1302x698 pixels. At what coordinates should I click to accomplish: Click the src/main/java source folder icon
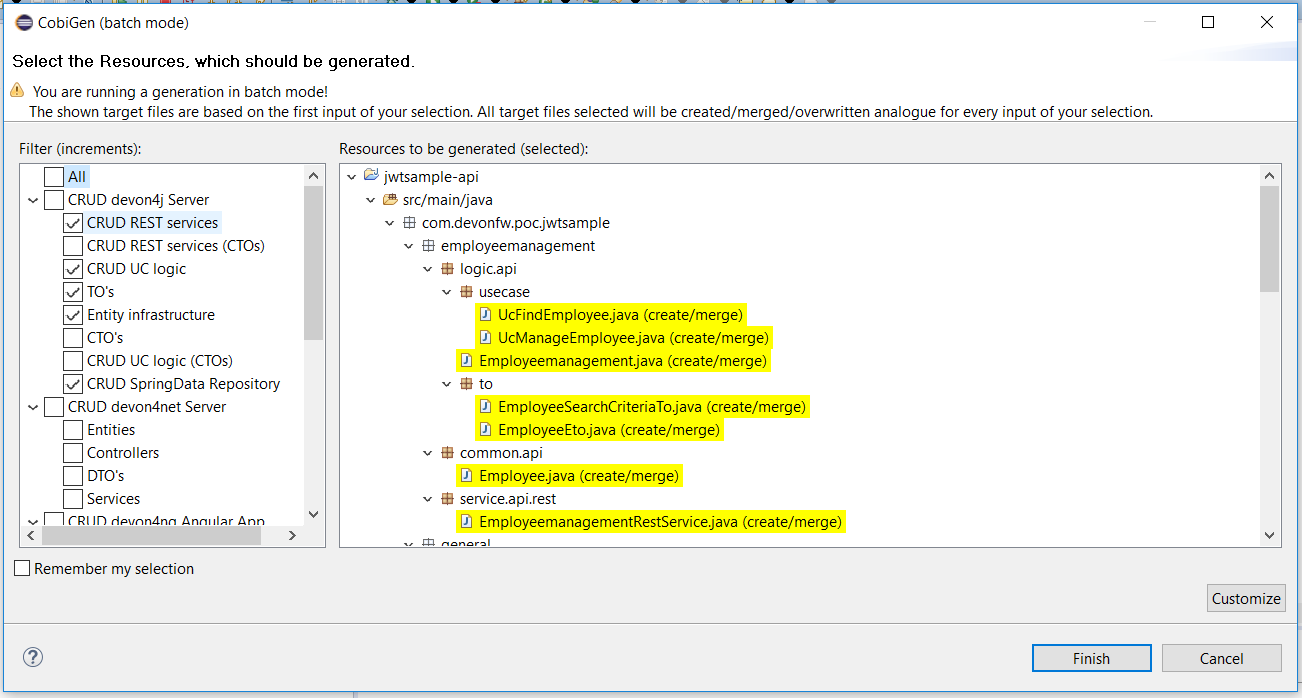pos(390,200)
